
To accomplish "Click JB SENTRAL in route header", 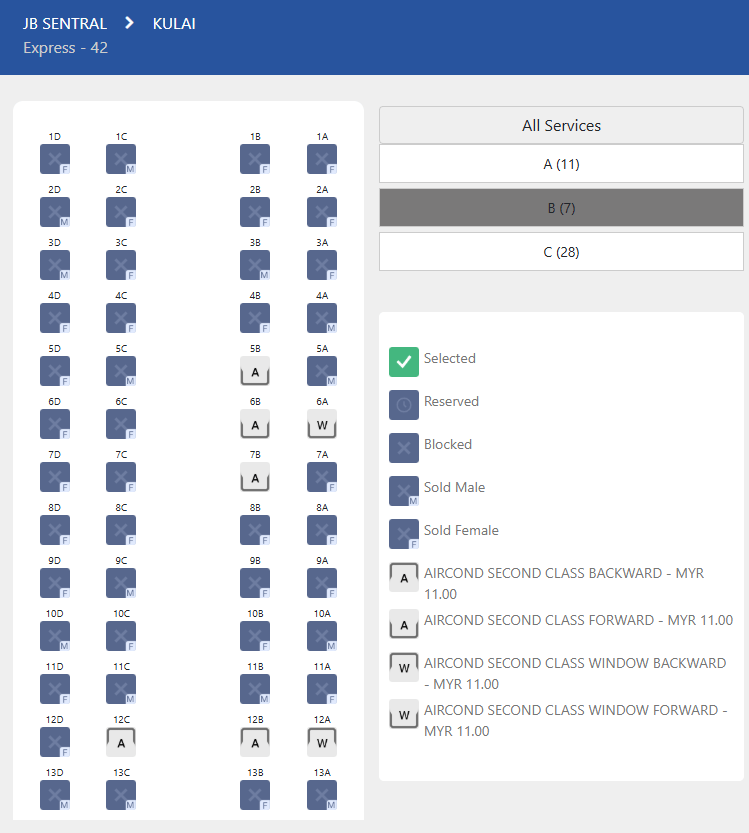I will (65, 24).
